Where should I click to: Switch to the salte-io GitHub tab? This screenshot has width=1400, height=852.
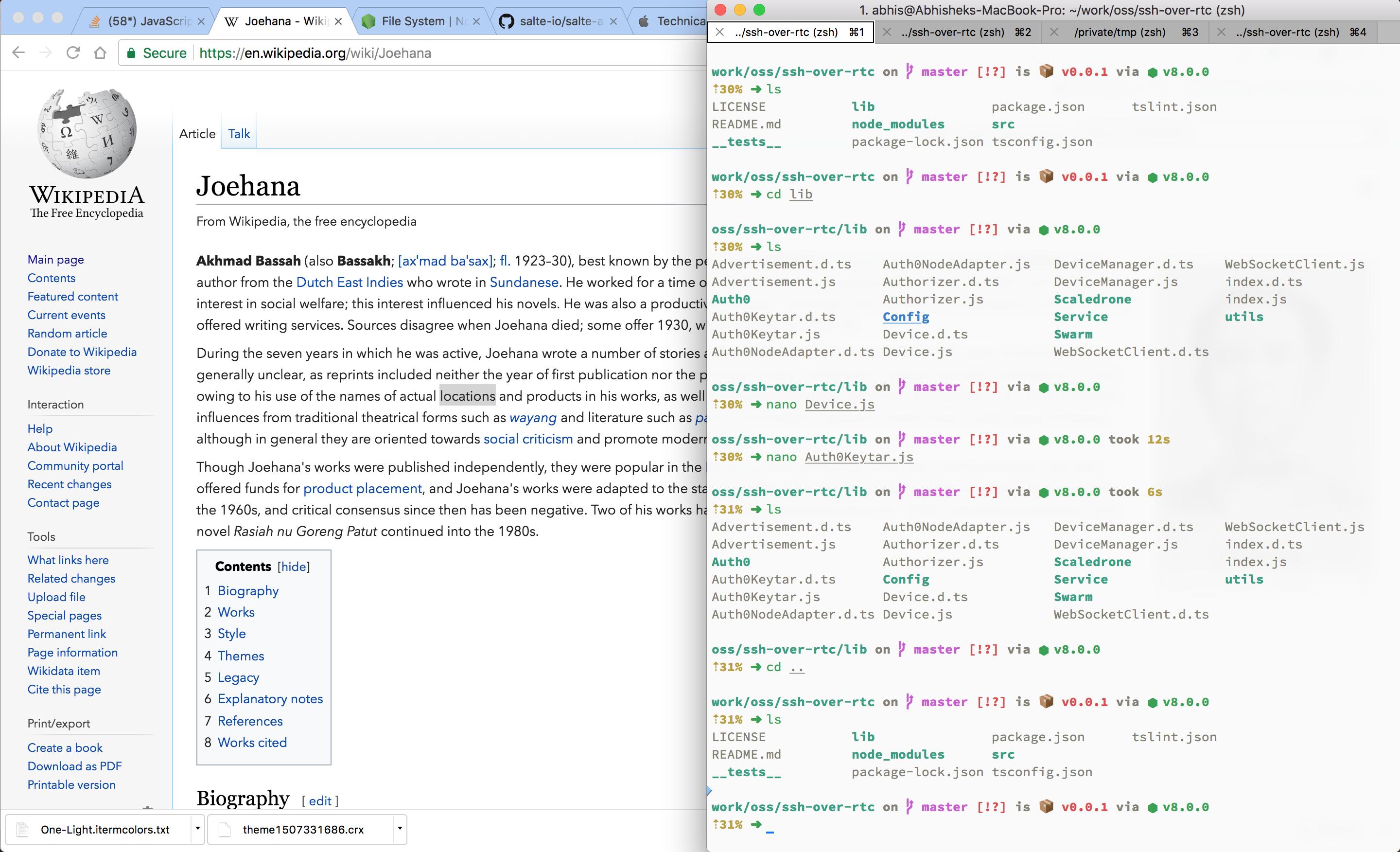[558, 21]
